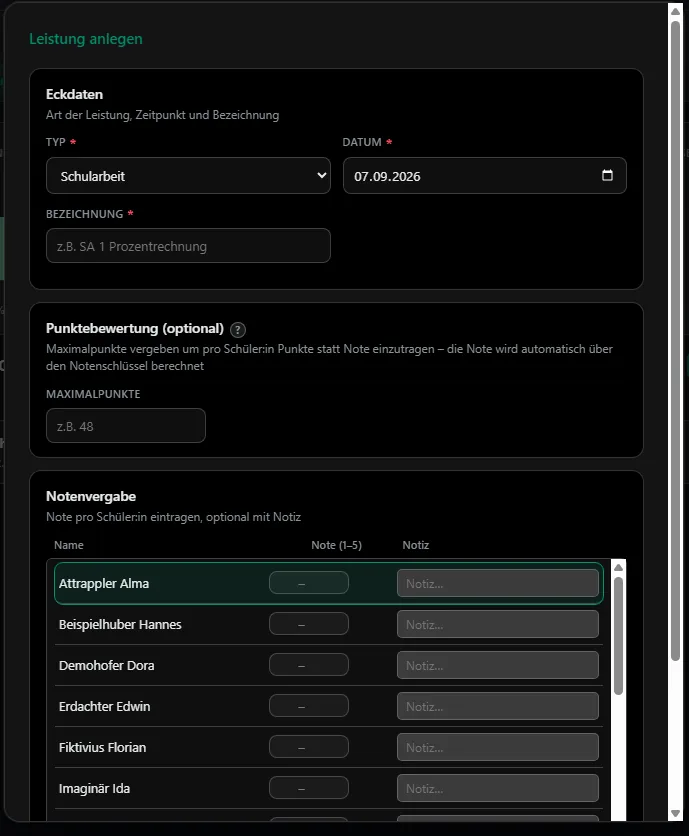Screen dimensions: 689x836
Task: Click the dialog's main scrollbar thumb
Action: point(675,341)
